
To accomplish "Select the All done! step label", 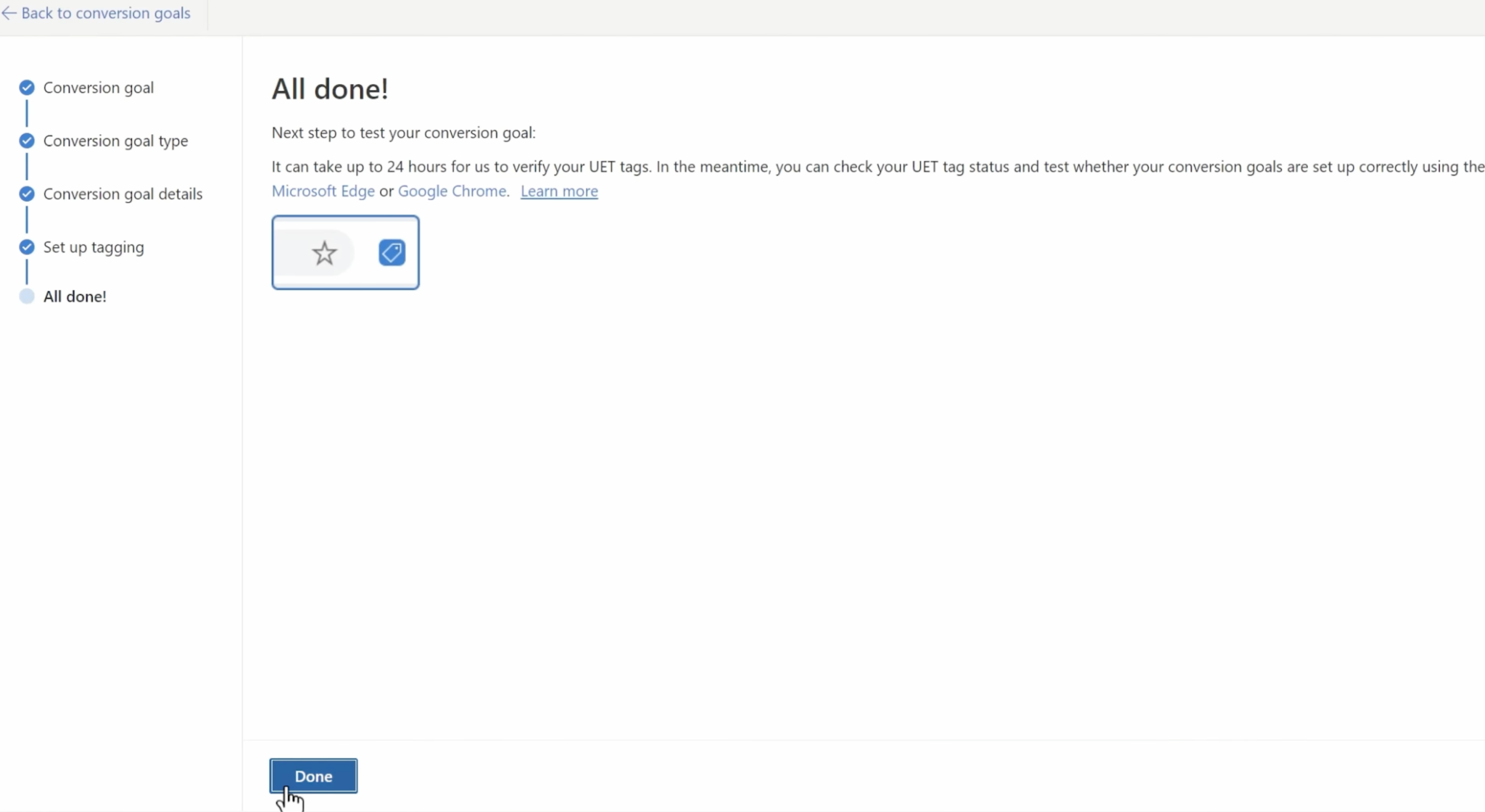I will point(75,297).
